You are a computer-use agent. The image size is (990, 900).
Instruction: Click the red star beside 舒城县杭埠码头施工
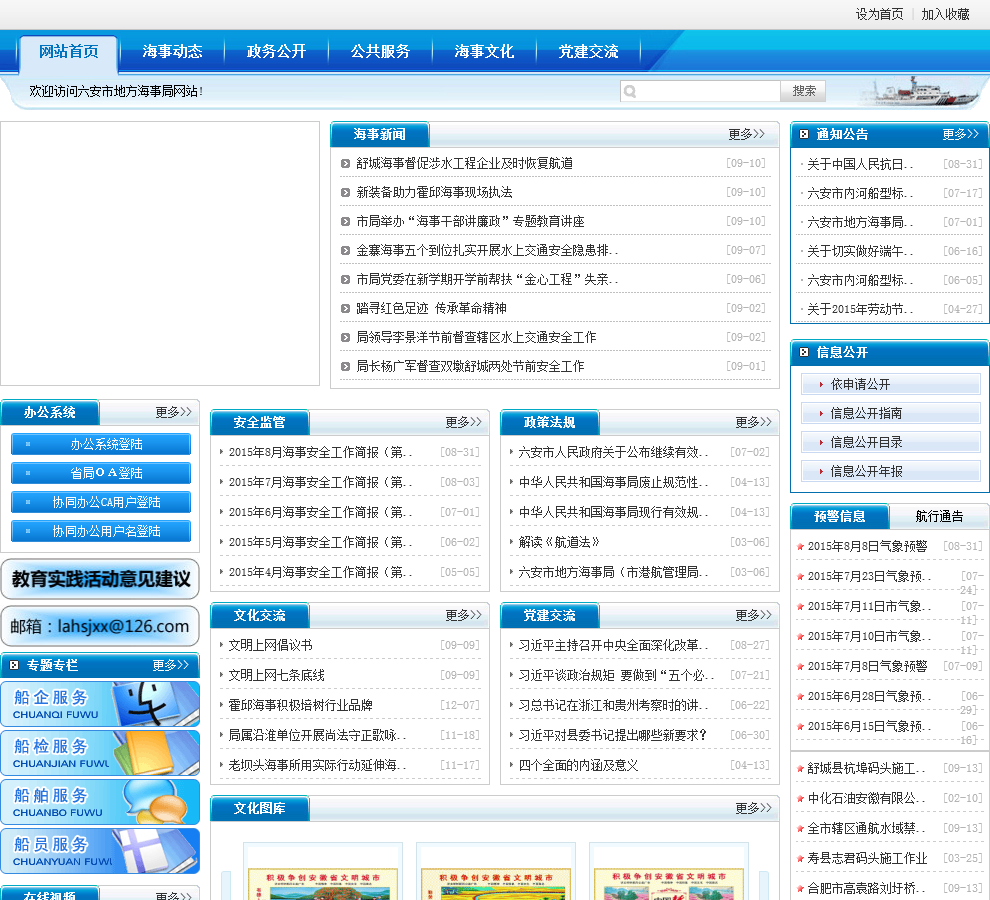pyautogui.click(x=800, y=769)
